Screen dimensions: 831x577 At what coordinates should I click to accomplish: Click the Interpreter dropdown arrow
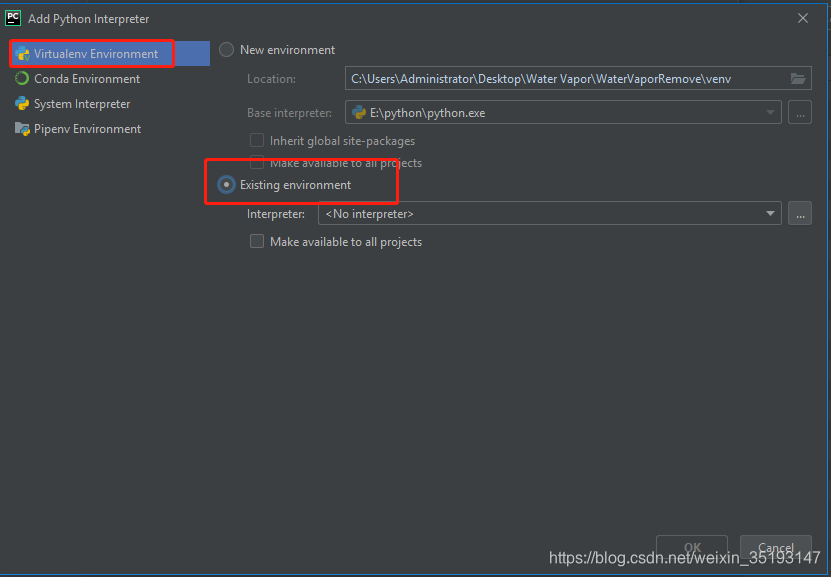click(x=770, y=214)
